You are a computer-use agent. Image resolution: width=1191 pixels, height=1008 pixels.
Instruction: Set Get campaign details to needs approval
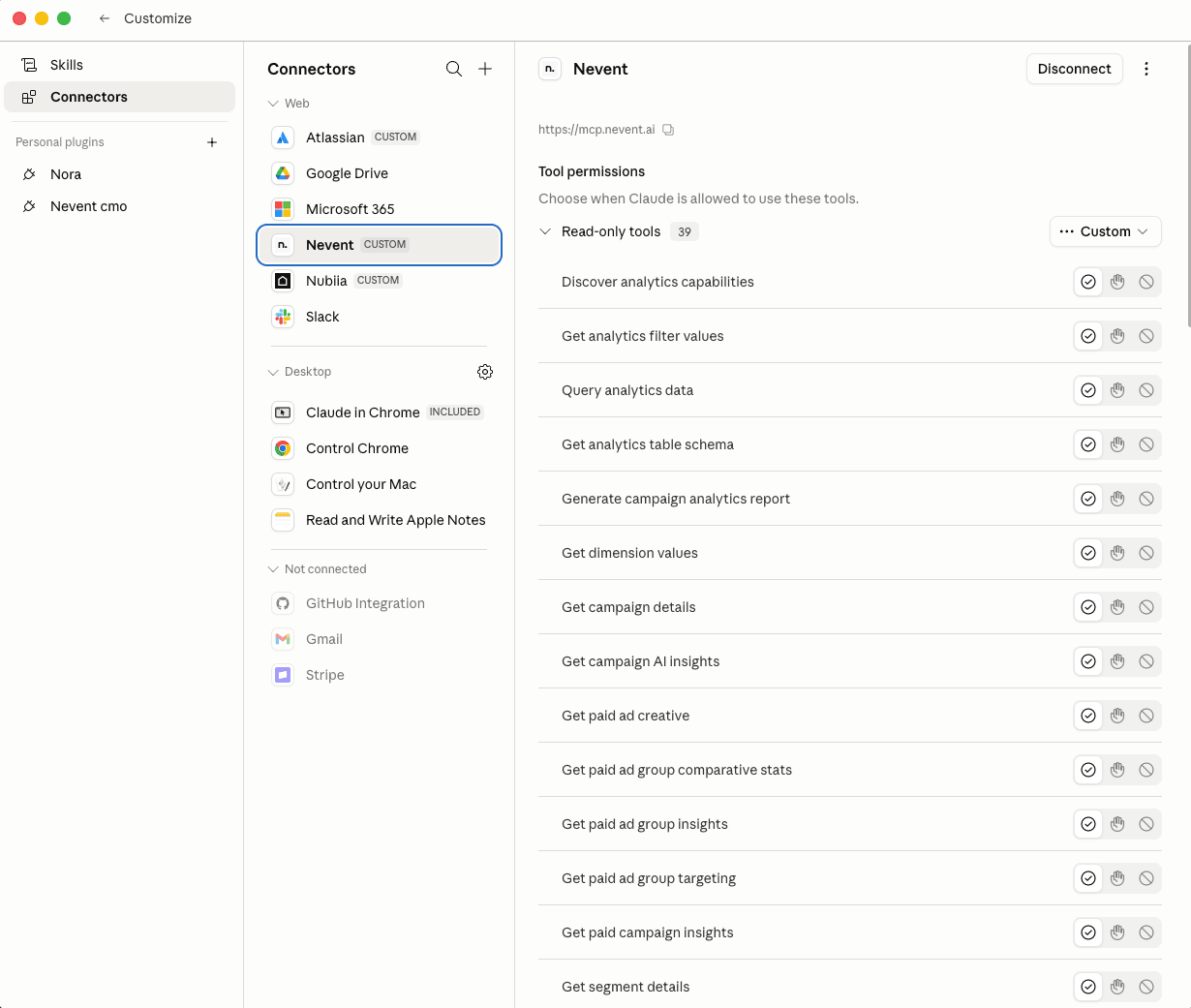click(1117, 607)
